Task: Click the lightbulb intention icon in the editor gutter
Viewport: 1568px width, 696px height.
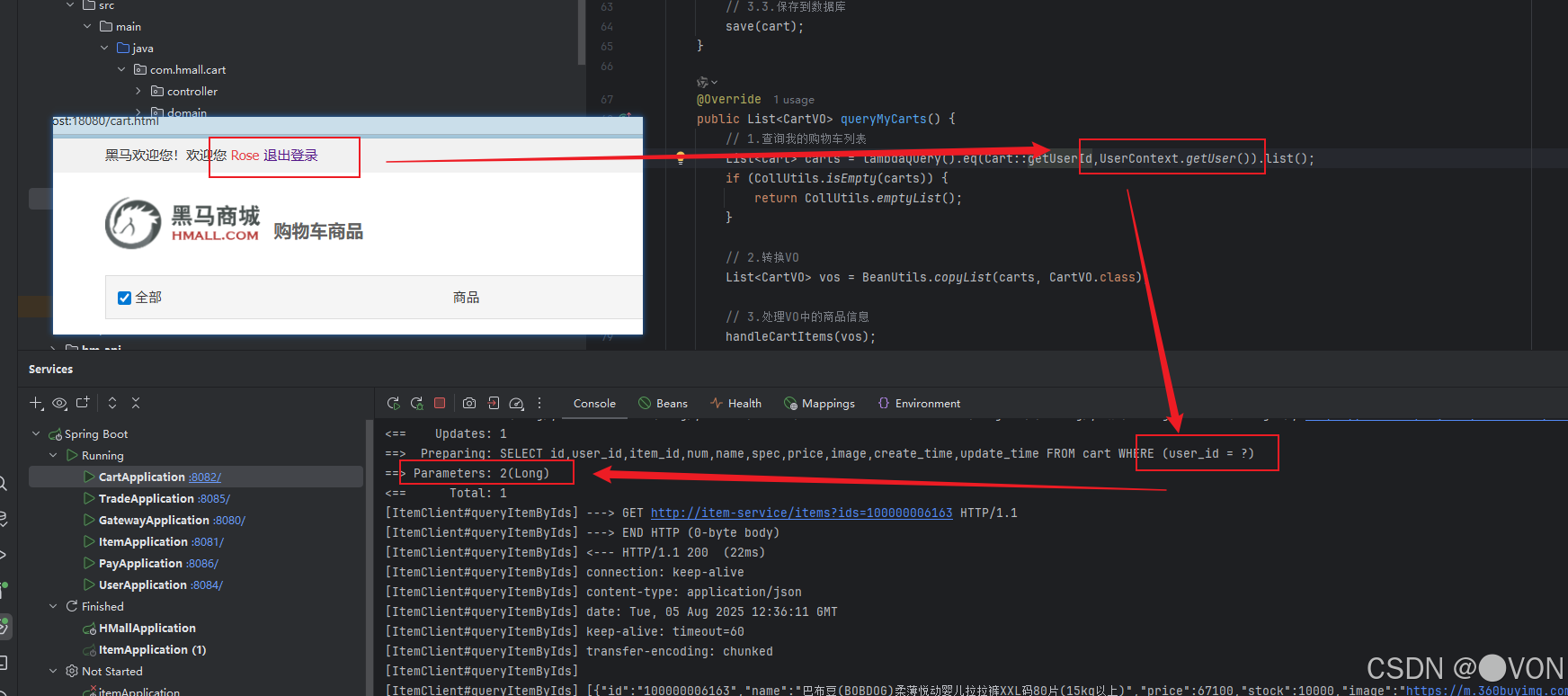Action: pyautogui.click(x=681, y=156)
